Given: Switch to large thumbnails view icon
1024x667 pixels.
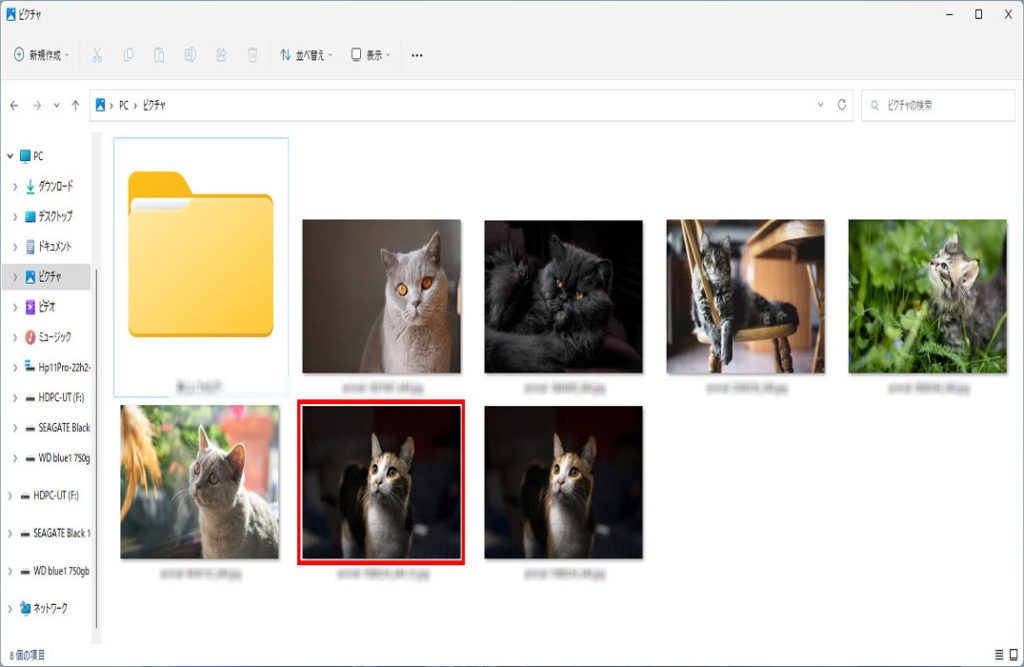Looking at the screenshot, I should pos(1014,654).
